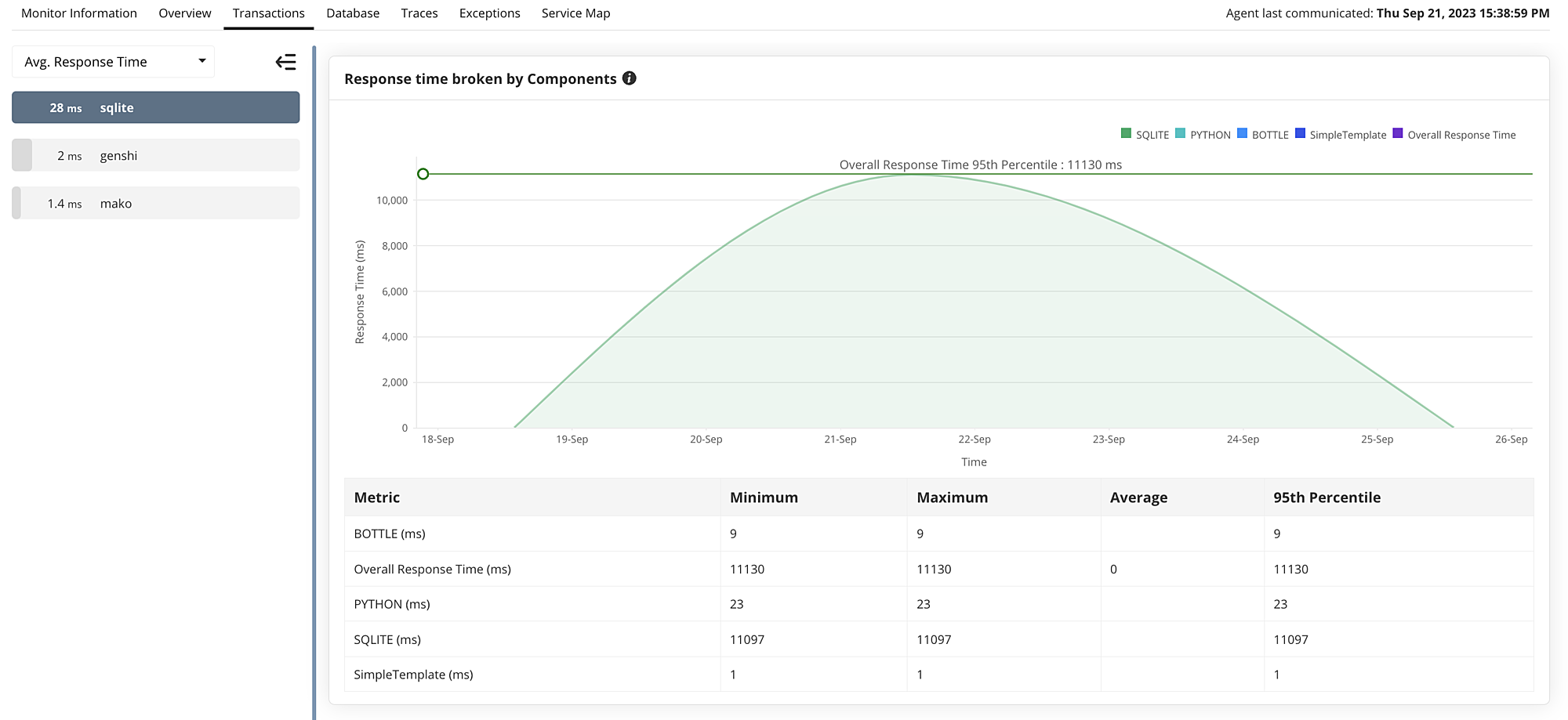Click the info icon beside chart title
Image resolution: width=1568 pixels, height=720 pixels.
pyautogui.click(x=629, y=78)
